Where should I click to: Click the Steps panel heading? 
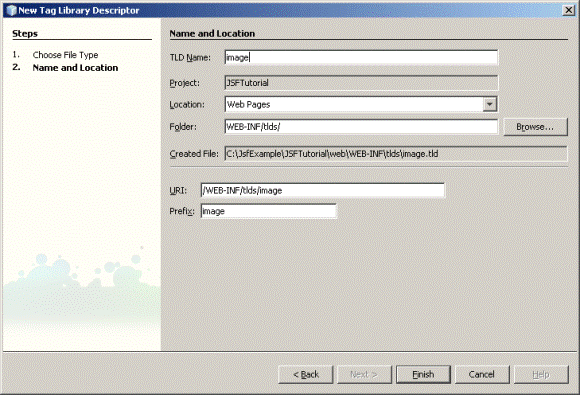pyautogui.click(x=25, y=34)
